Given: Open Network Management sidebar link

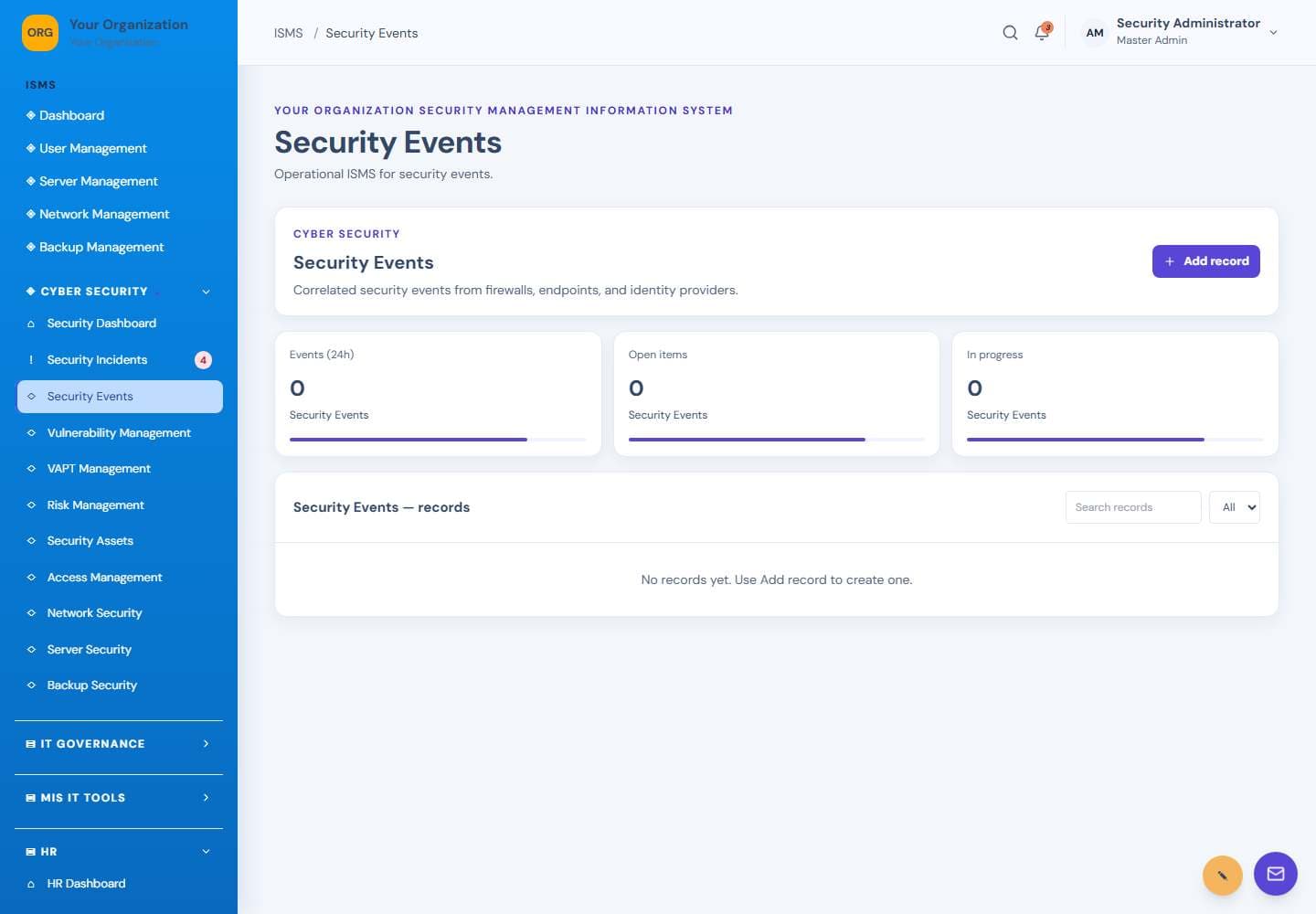Looking at the screenshot, I should pos(104,214).
